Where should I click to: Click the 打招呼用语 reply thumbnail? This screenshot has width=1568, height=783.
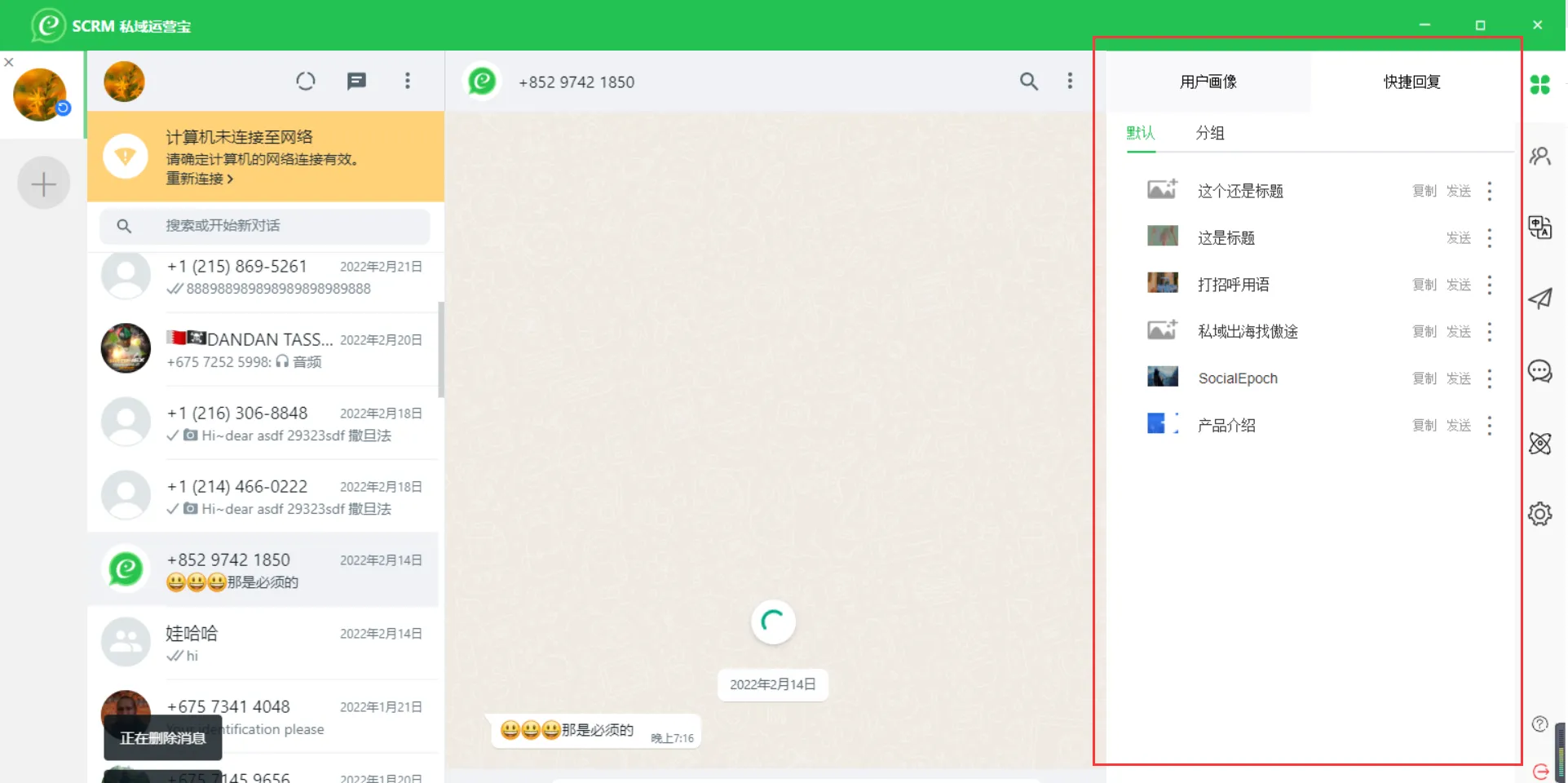tap(1162, 283)
